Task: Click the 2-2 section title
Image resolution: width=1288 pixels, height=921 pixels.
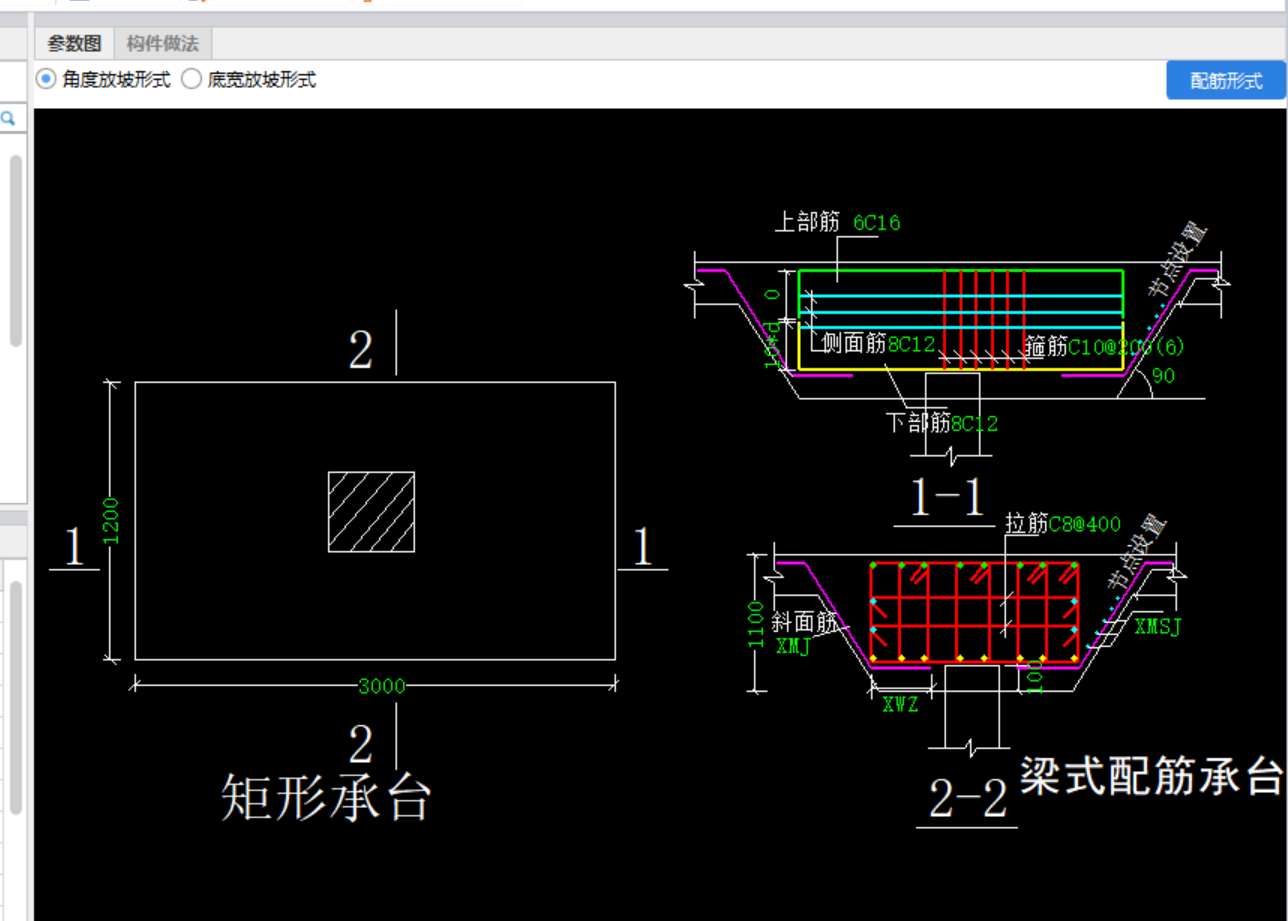Action: point(967,798)
